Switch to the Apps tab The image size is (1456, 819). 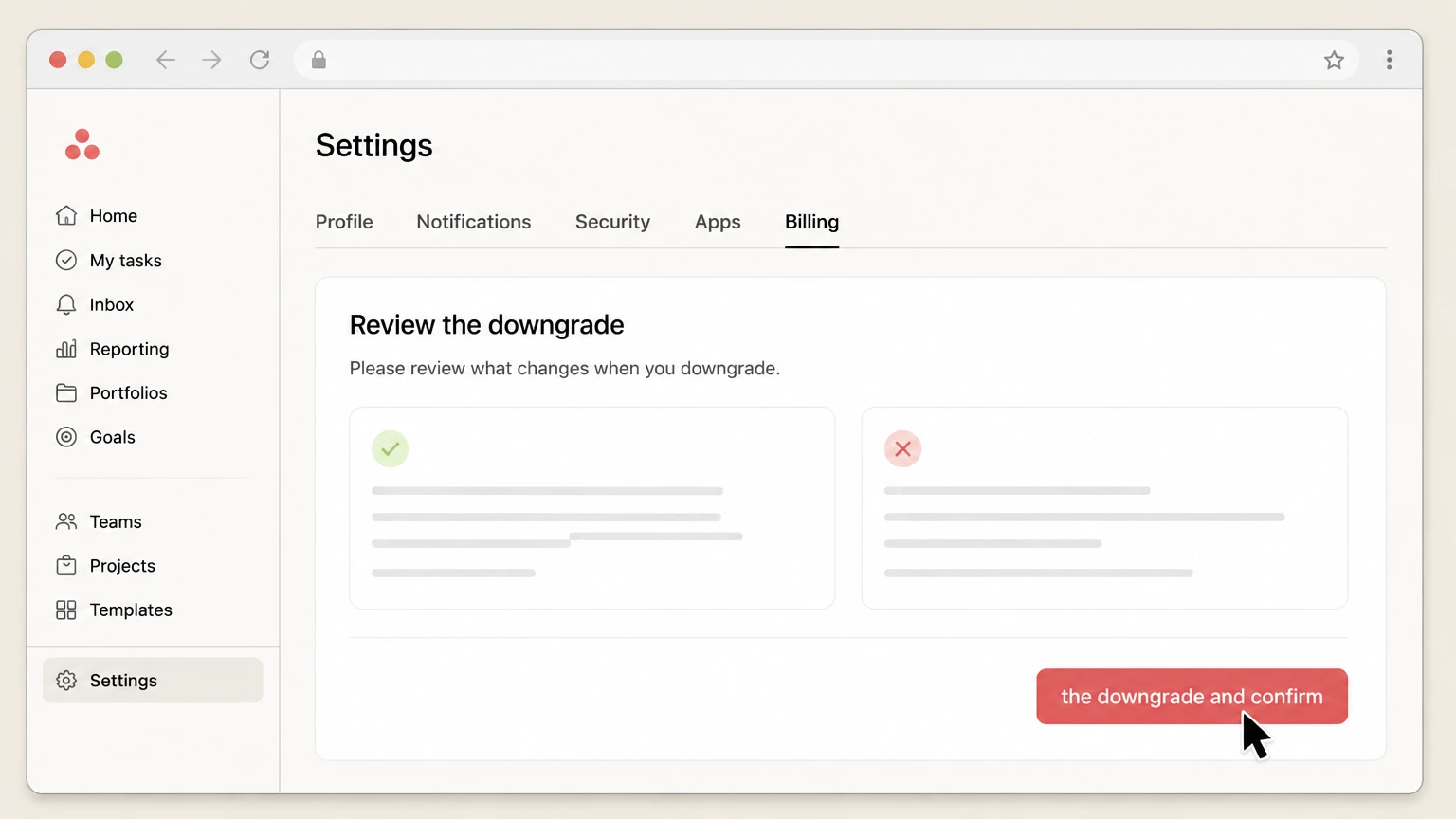tap(718, 222)
